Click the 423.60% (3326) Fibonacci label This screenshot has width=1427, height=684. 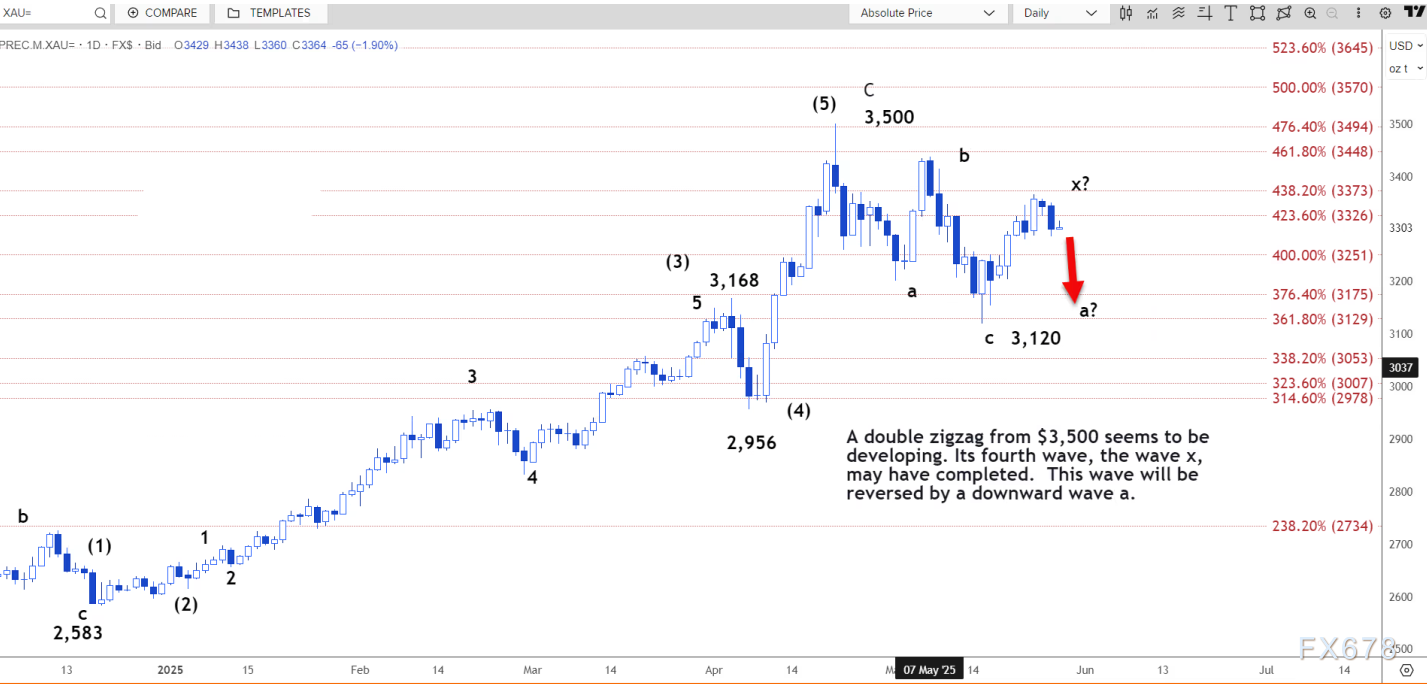tap(1321, 215)
